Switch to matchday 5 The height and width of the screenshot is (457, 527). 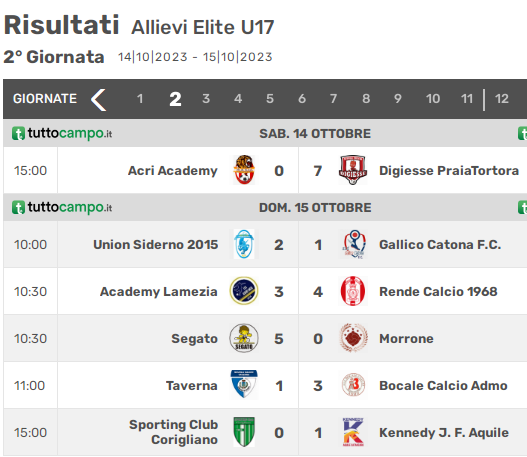[270, 99]
